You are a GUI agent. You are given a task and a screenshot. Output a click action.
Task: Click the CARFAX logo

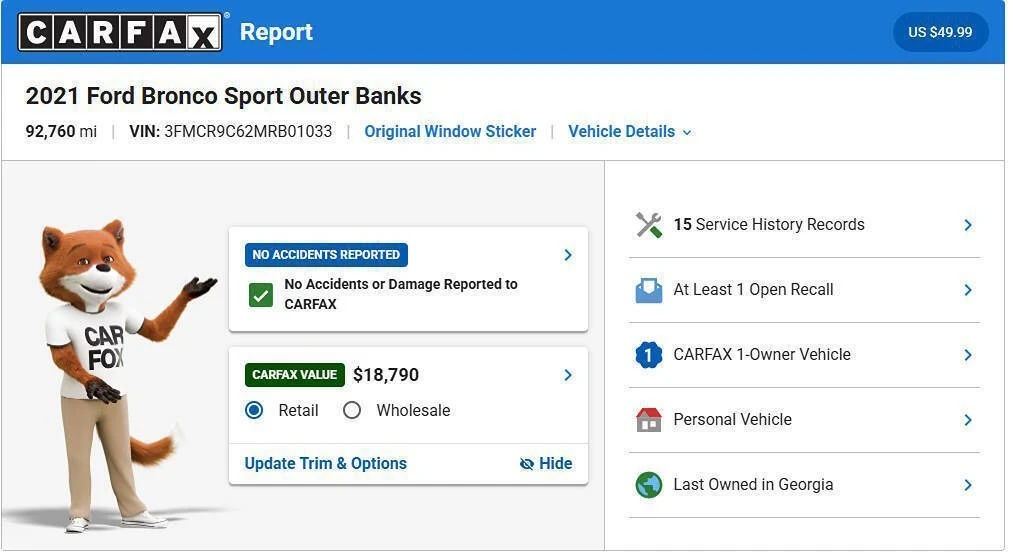(120, 32)
